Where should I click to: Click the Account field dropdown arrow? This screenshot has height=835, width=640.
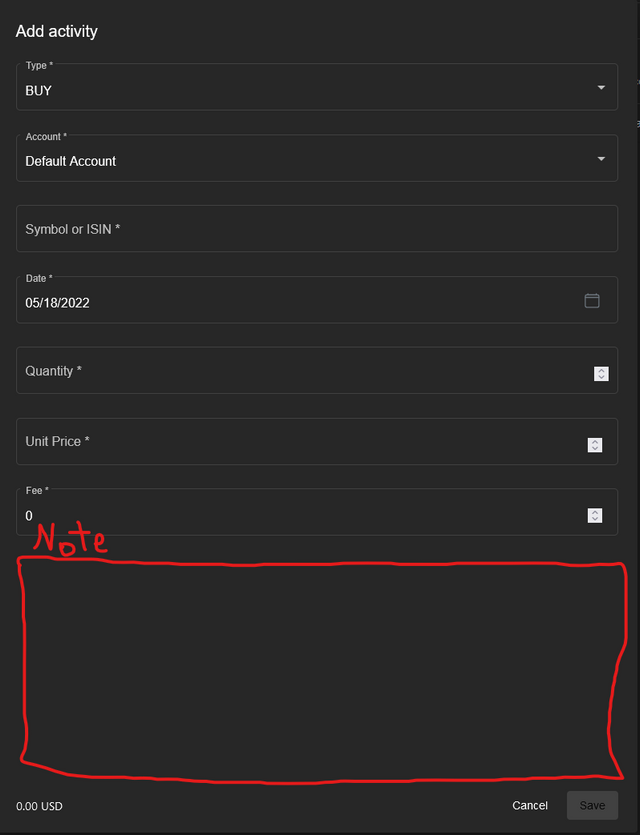(601, 159)
